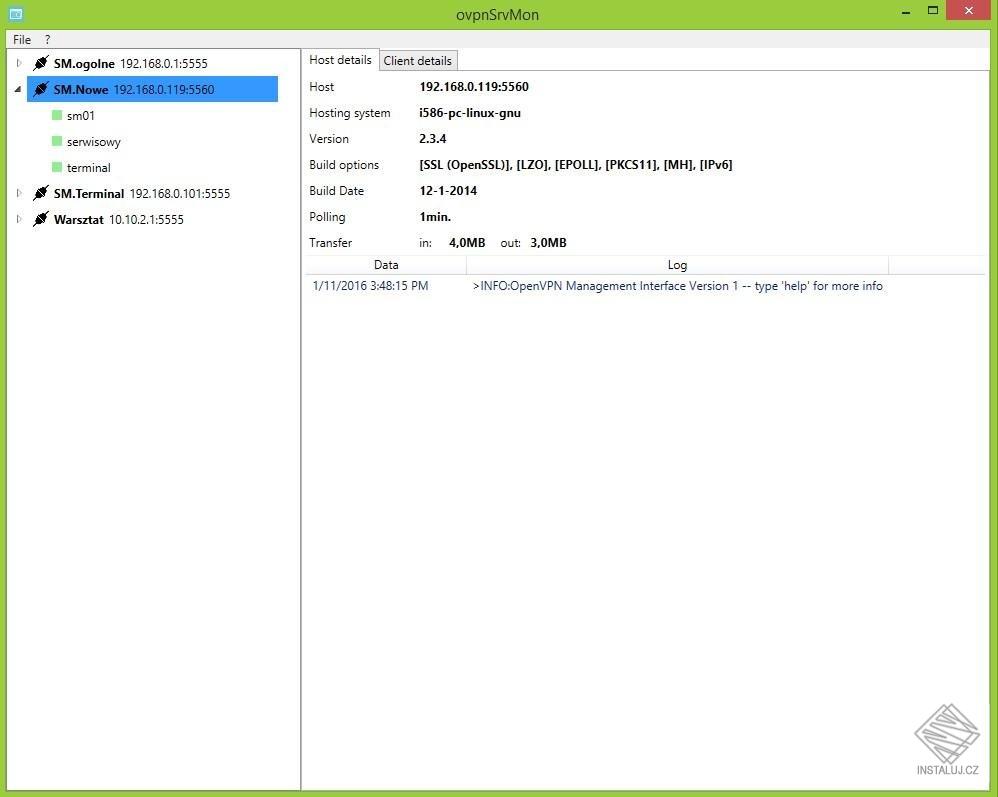Click the plug icon beside SM.Terminal

[41, 193]
